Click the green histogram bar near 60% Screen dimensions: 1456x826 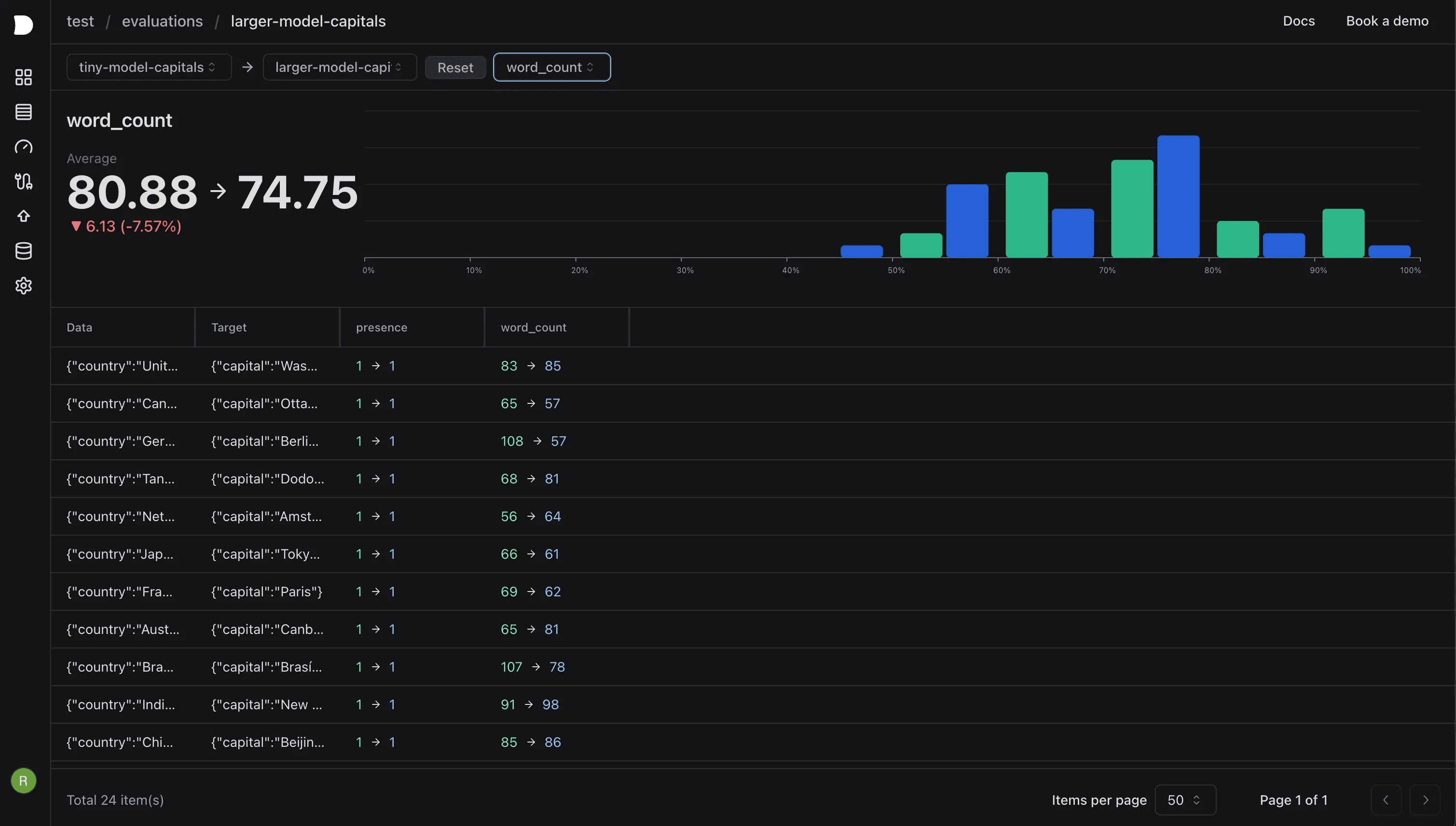click(1026, 215)
